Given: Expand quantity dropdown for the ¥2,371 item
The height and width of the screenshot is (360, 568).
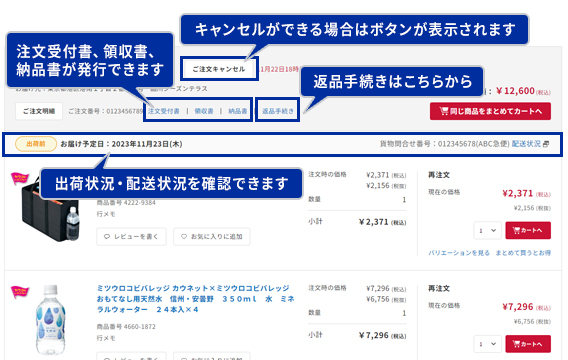Looking at the screenshot, I should tap(487, 230).
